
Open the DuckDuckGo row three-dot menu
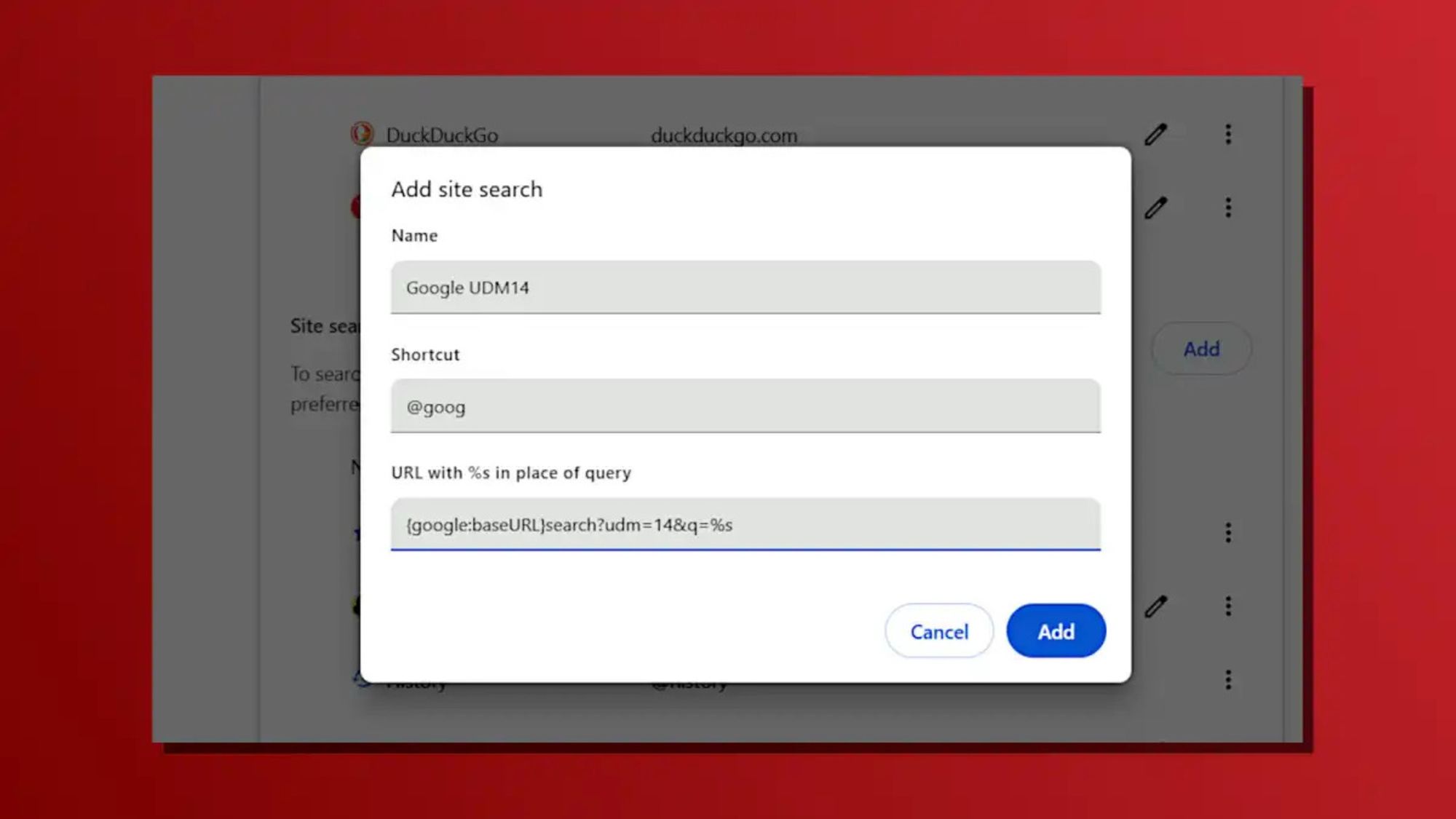(1228, 135)
